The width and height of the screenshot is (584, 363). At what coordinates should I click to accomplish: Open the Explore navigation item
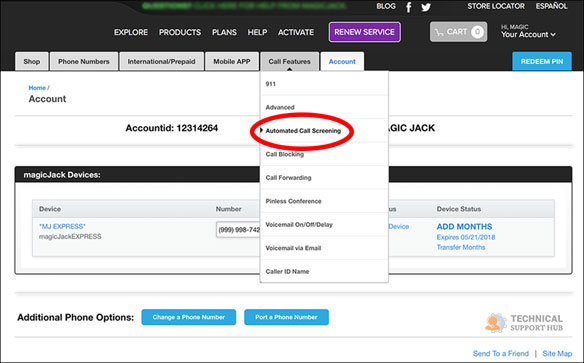click(131, 32)
